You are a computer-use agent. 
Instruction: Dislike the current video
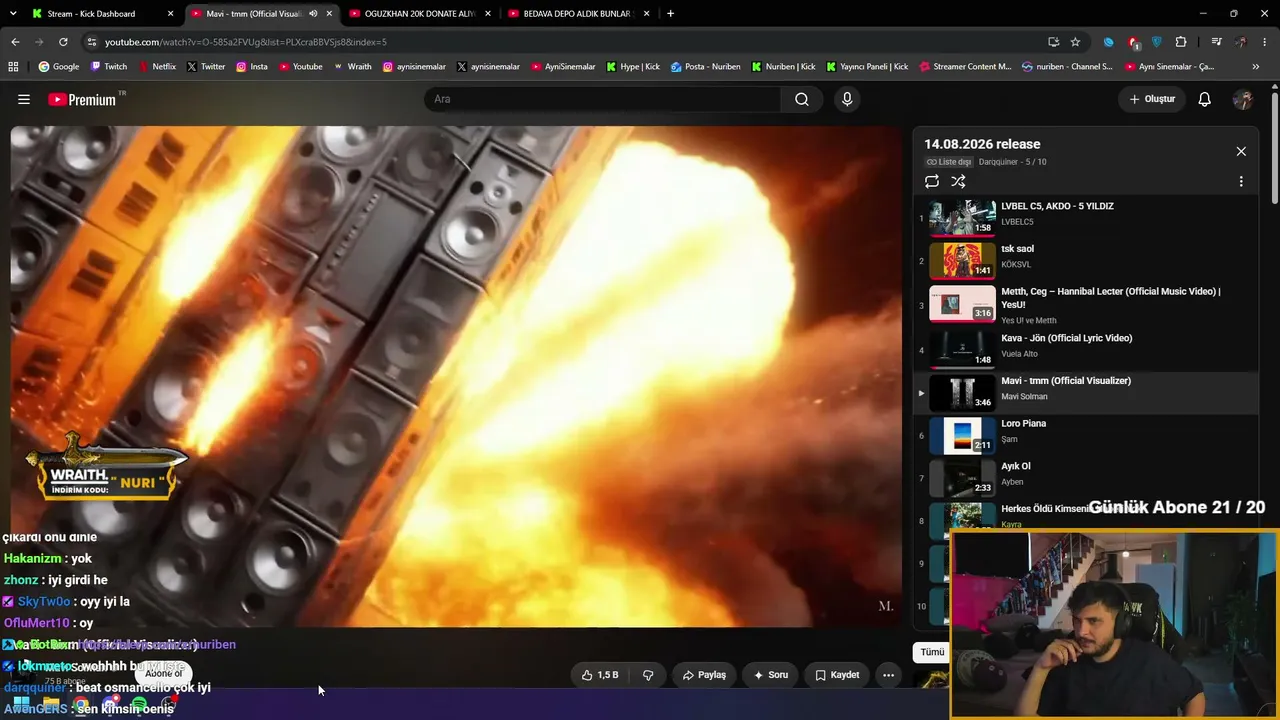[648, 675]
